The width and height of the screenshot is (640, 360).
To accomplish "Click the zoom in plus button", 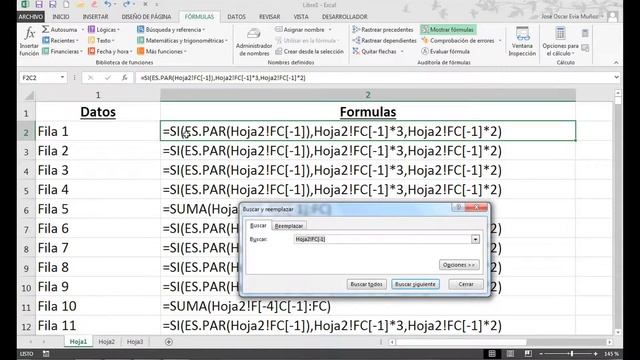I will [596, 354].
